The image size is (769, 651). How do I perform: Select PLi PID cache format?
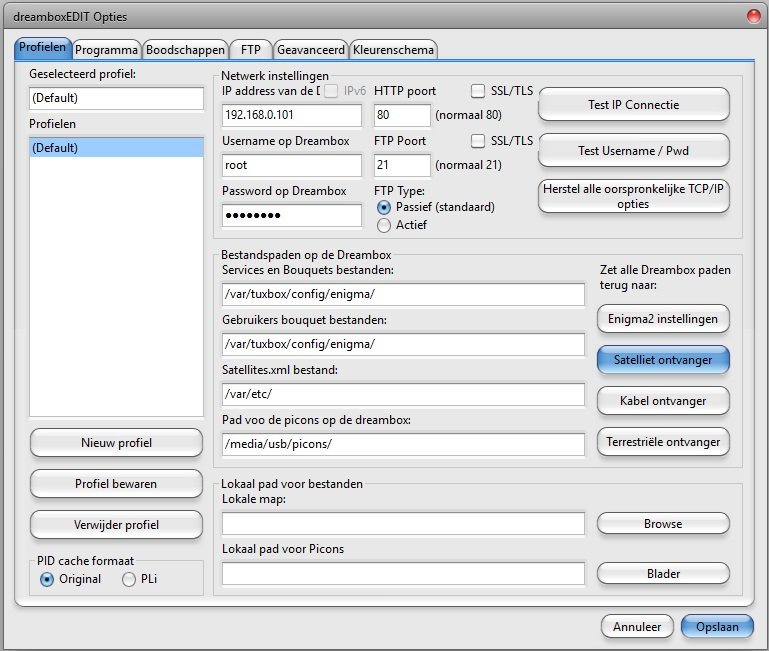129,579
